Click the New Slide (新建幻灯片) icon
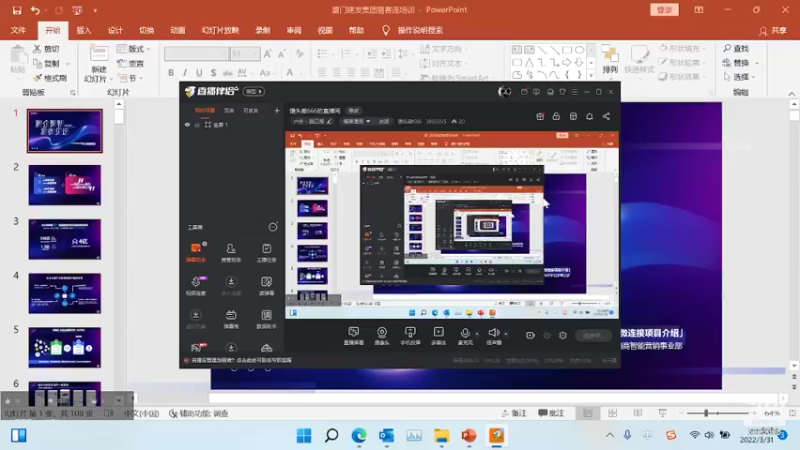 [98, 54]
